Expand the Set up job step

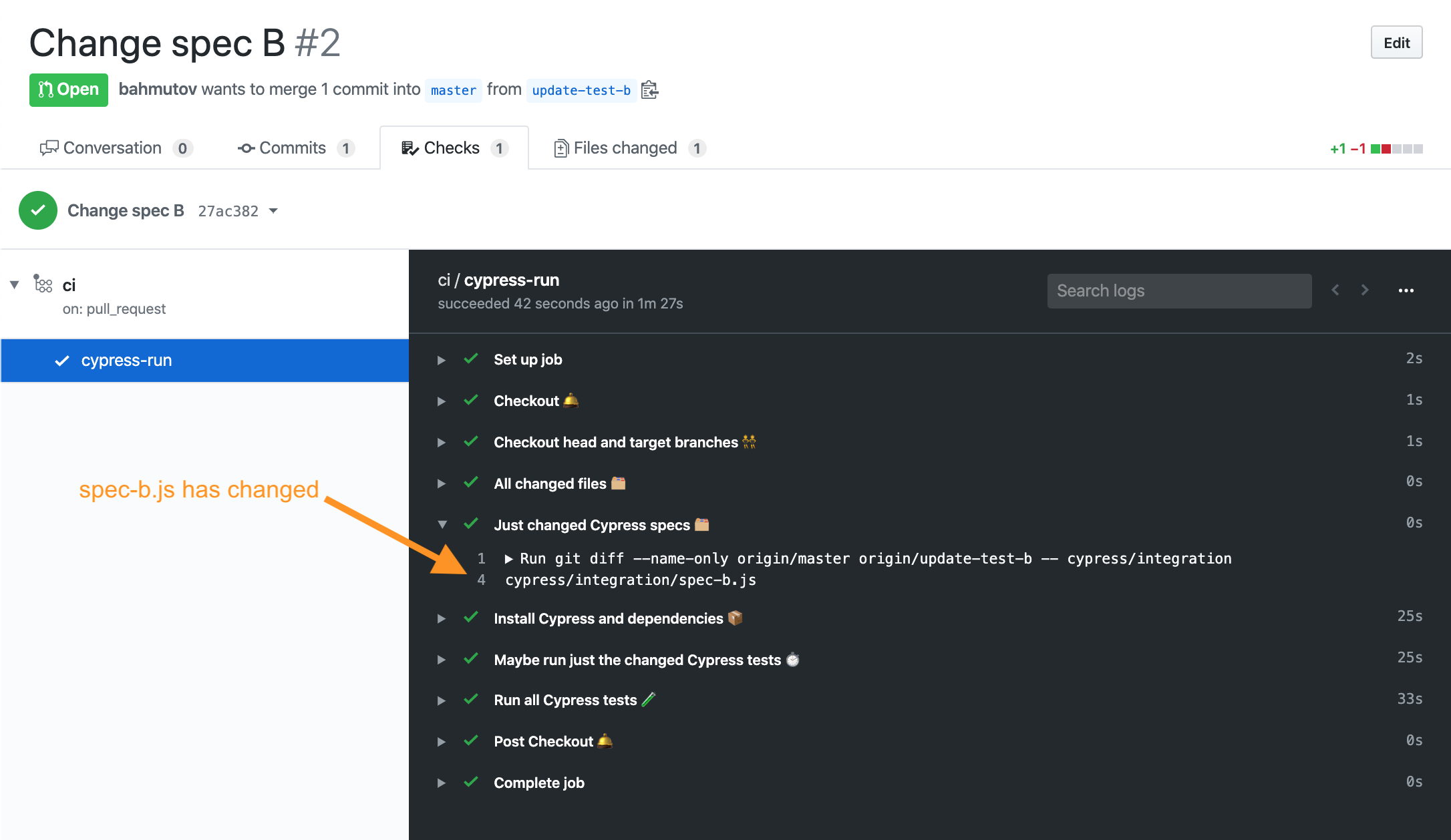pos(442,360)
